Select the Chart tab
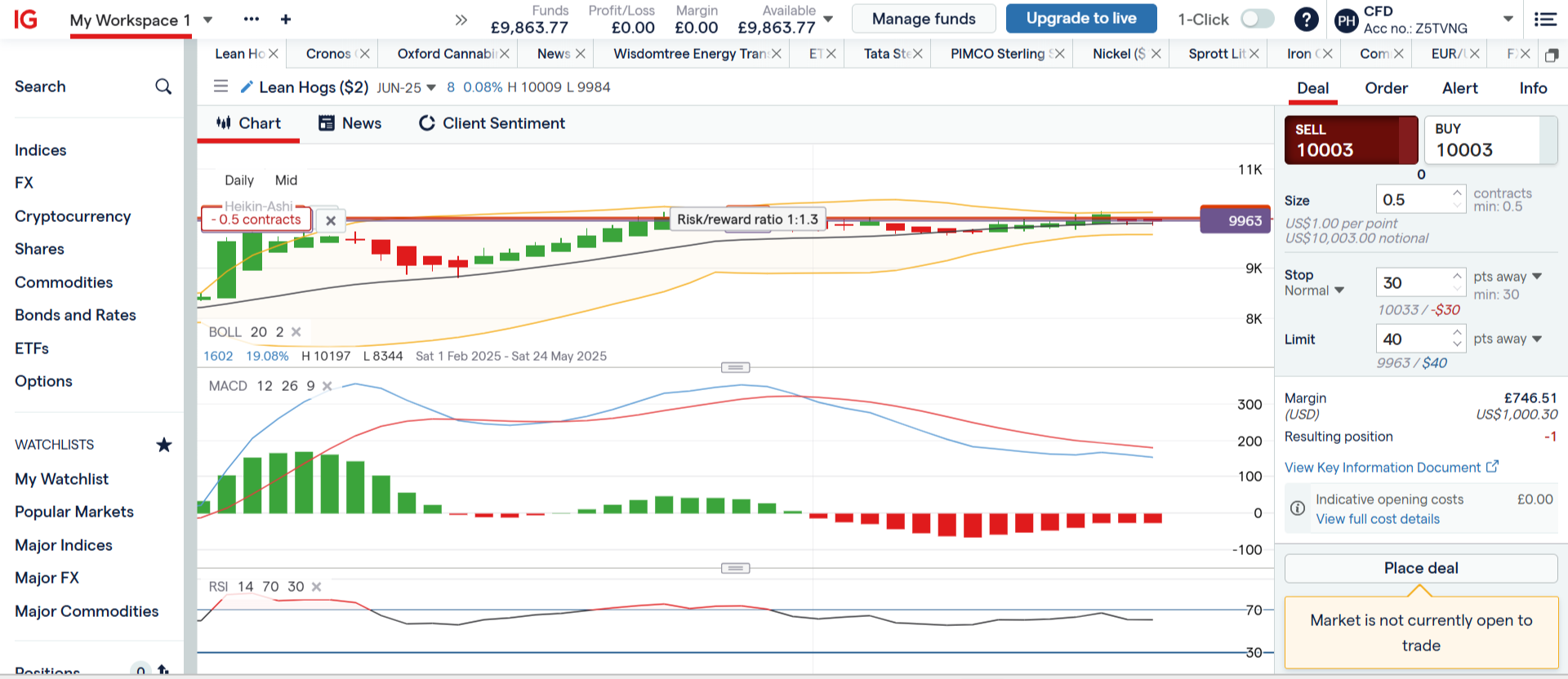Screen dimensions: 1568x679 click(x=248, y=123)
